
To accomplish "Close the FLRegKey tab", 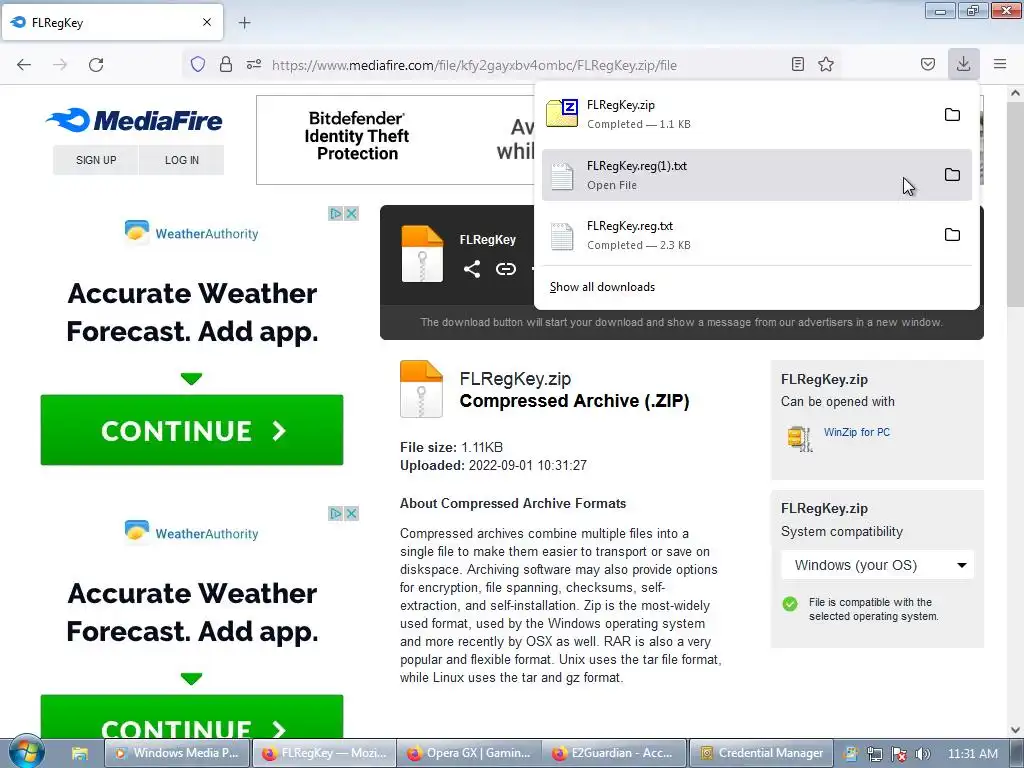I will (x=207, y=22).
